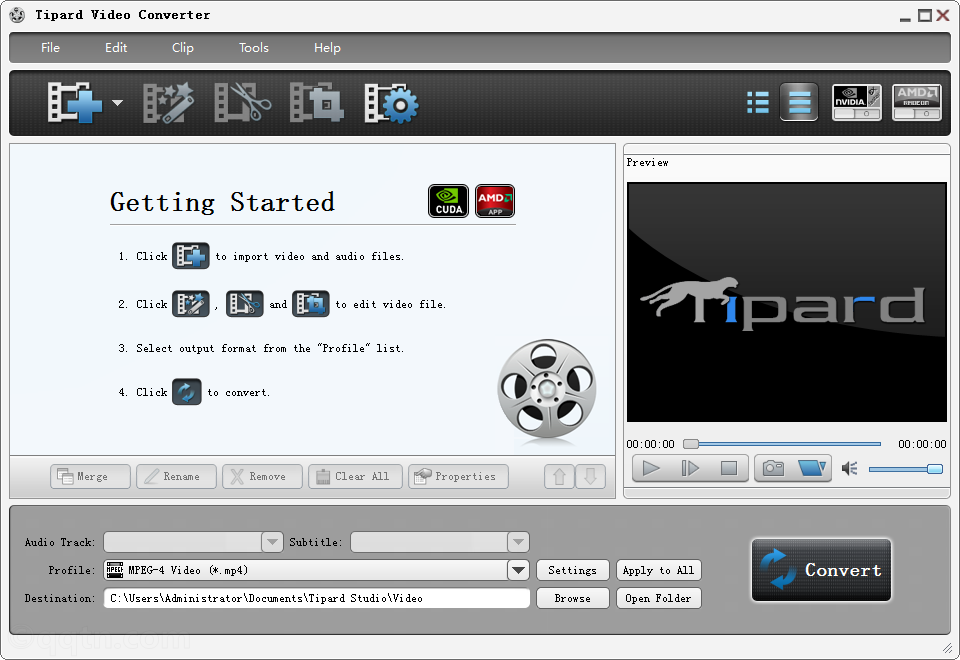The width and height of the screenshot is (960, 660).
Task: Click the Destination path text field
Action: click(316, 598)
